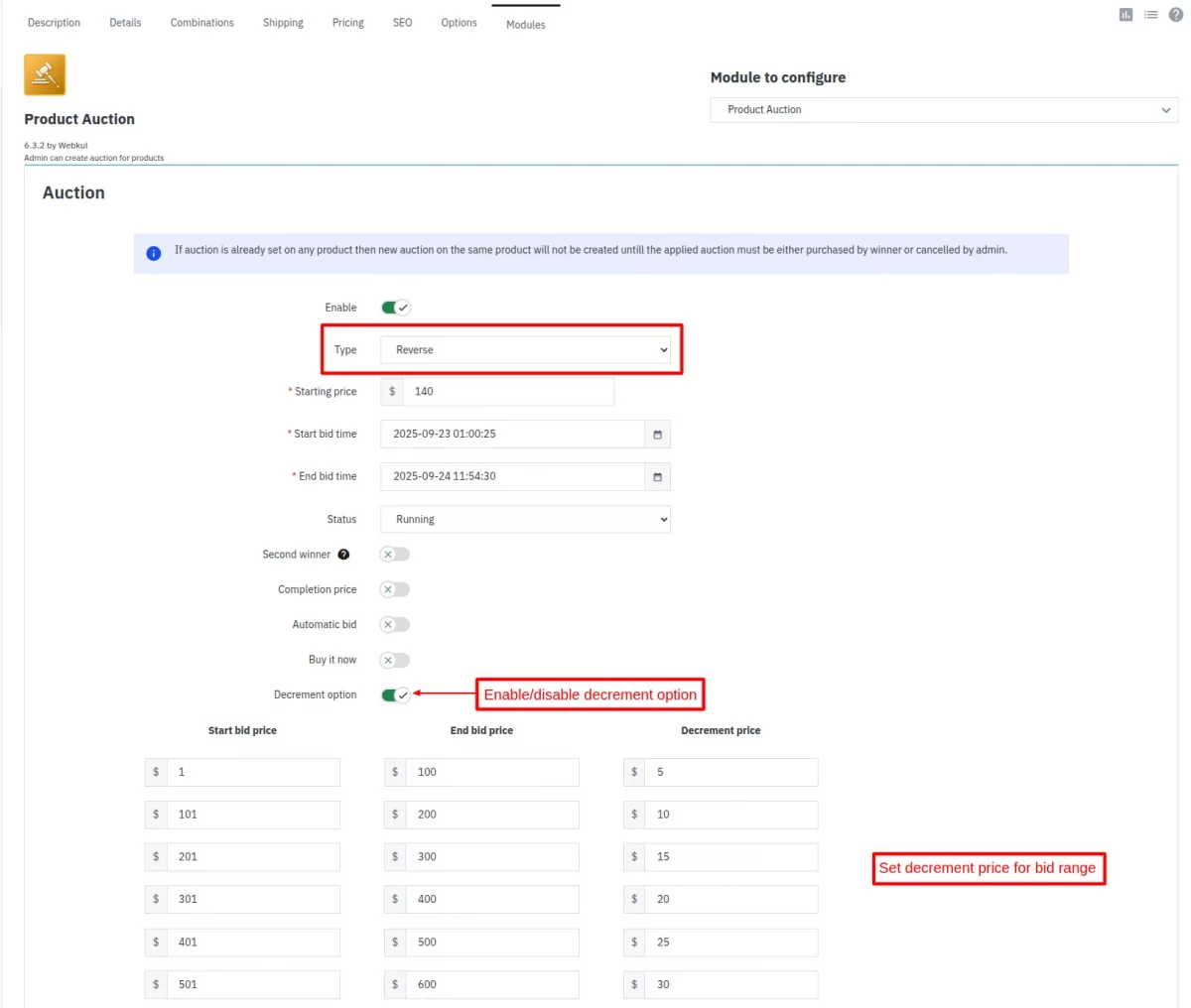This screenshot has height=1008, width=1191.
Task: Switch to the Details tab
Action: click(125, 23)
